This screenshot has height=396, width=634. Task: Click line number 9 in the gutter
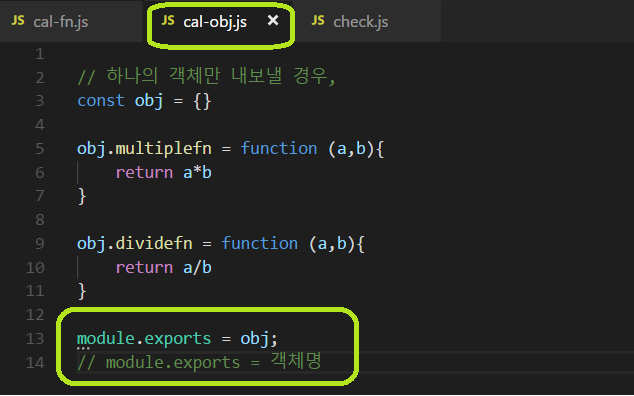click(x=40, y=243)
